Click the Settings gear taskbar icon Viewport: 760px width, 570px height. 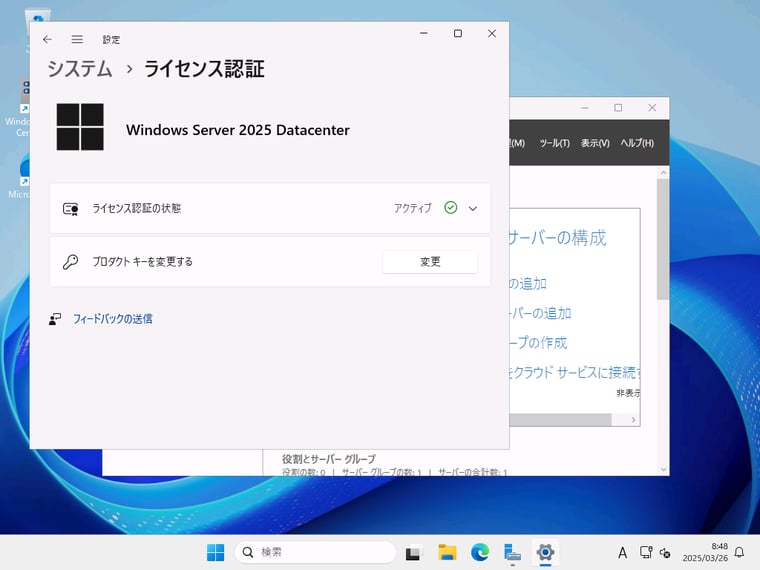[x=545, y=552]
